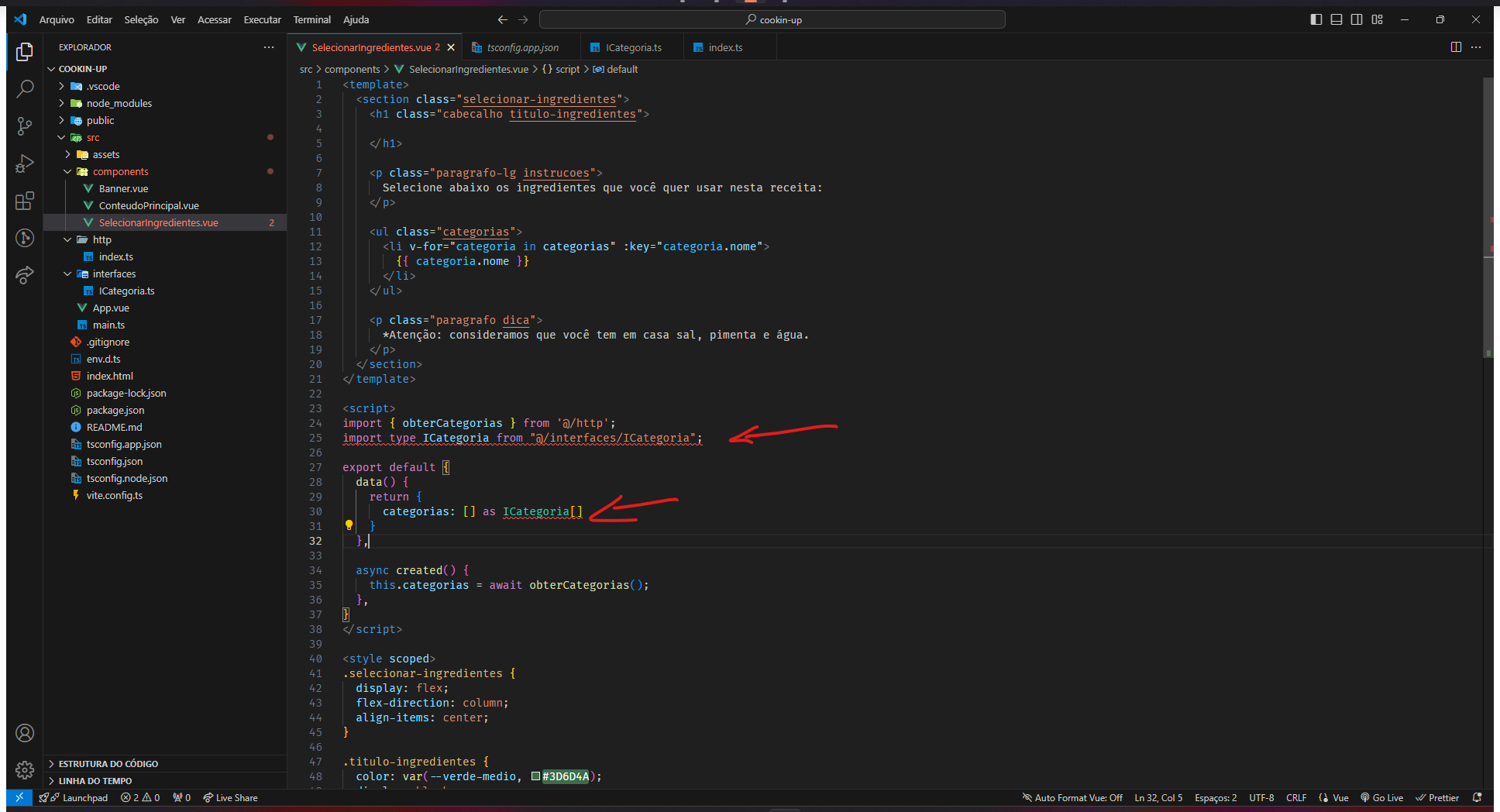This screenshot has height=812, width=1500.
Task: Change UTF-8 encoding in status bar
Action: (x=1261, y=797)
